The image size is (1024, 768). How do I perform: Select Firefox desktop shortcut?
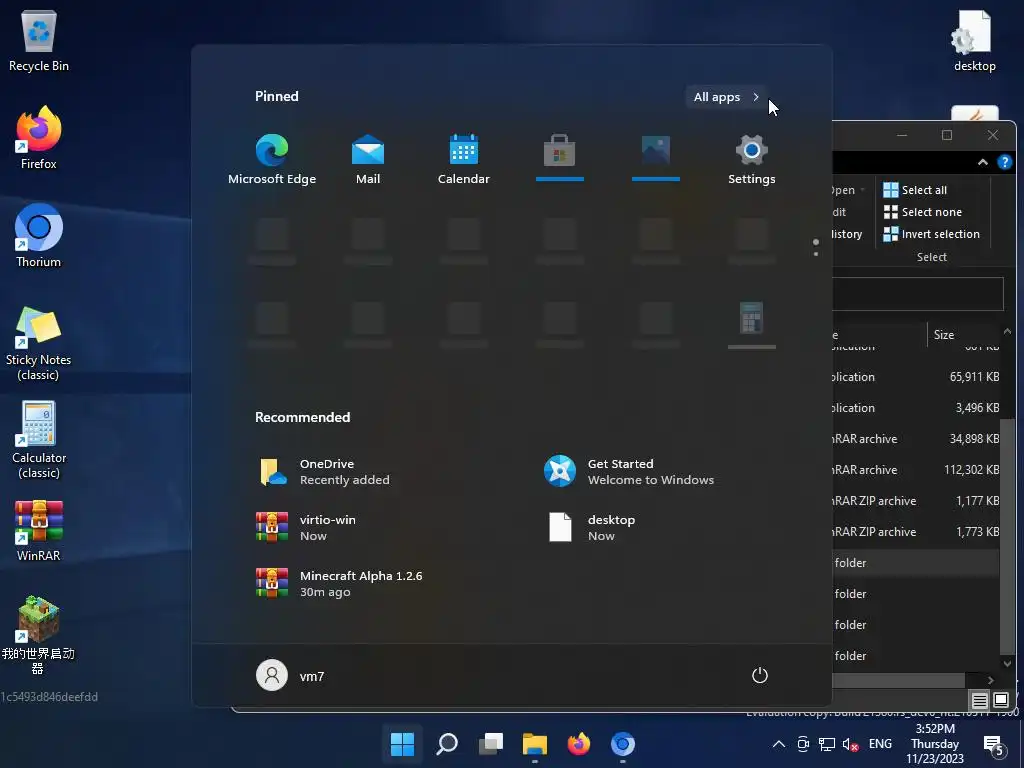tap(39, 138)
